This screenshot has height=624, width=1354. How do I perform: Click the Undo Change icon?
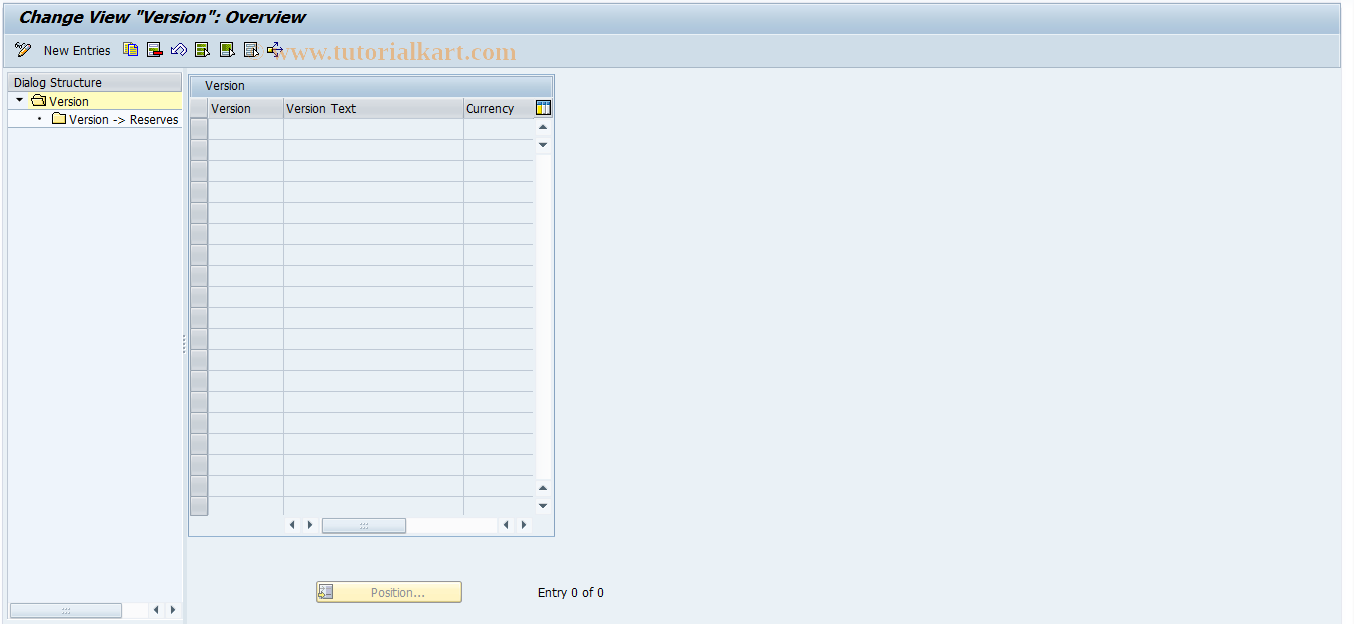tap(179, 50)
